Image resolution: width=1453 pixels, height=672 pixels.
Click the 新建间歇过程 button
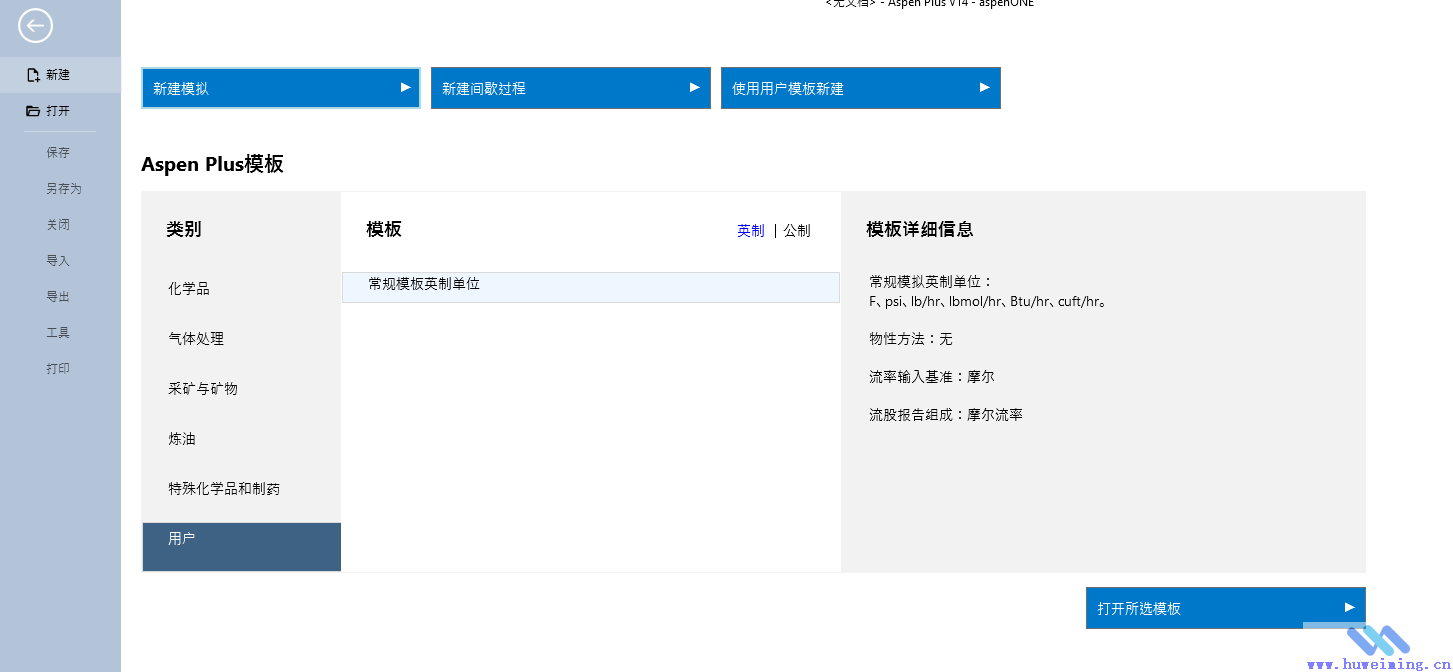click(571, 88)
